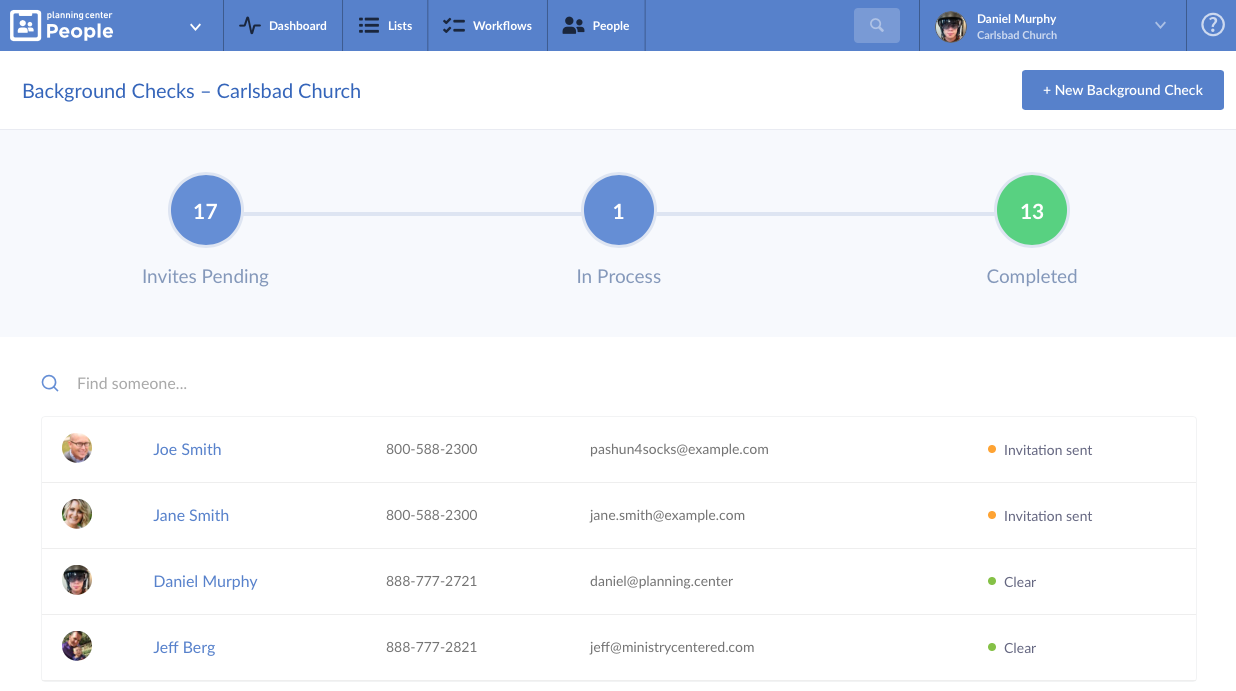Click Daniel Murphy's avatar in the header
1236x691 pixels.
950,25
